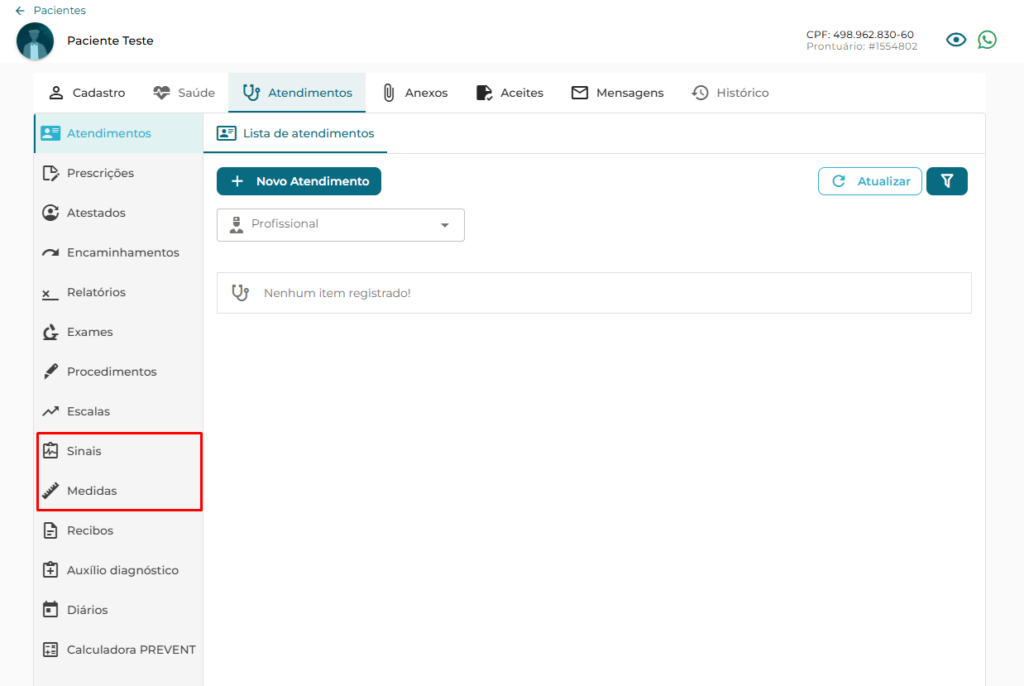Select Atendimentos in the left sidebar
This screenshot has width=1024, height=686.
(119, 133)
